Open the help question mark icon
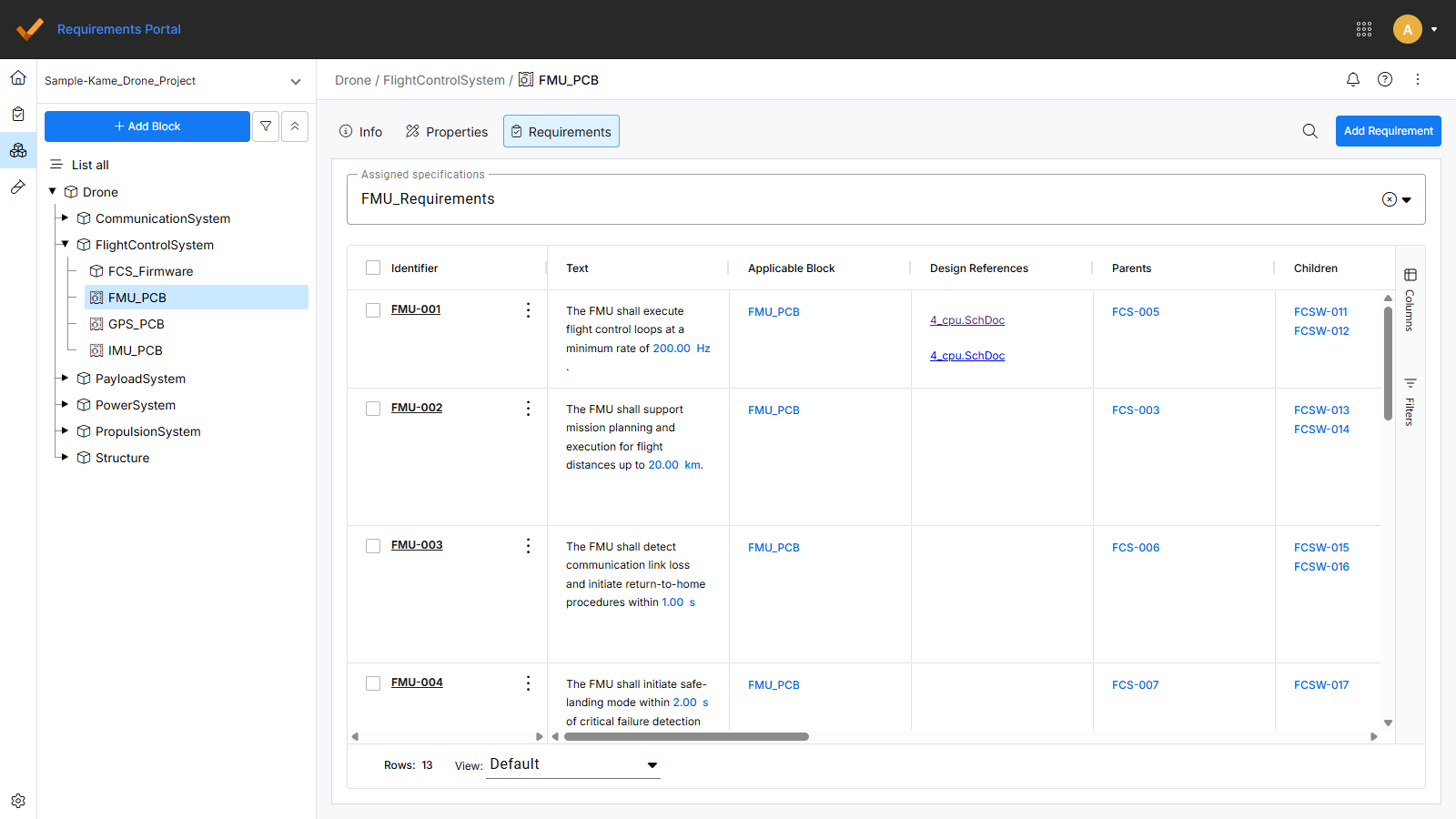The image size is (1456, 819). (x=1385, y=79)
